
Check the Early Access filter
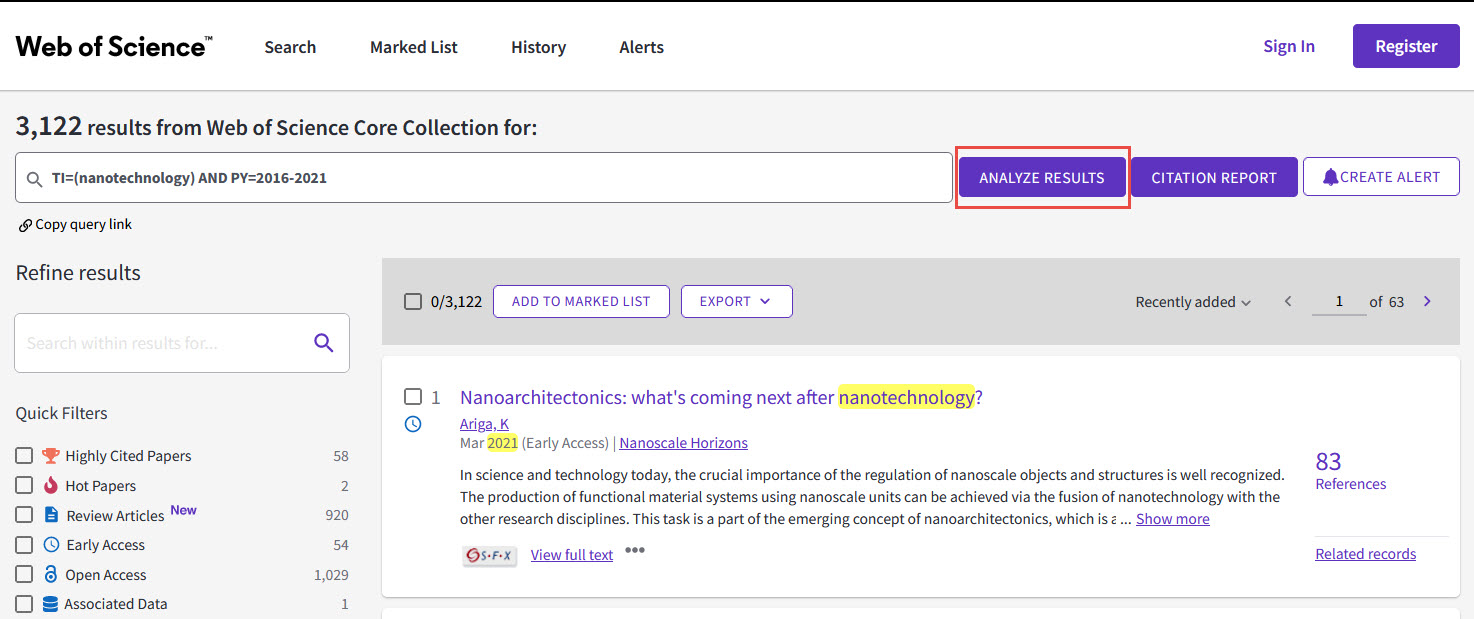(24, 545)
